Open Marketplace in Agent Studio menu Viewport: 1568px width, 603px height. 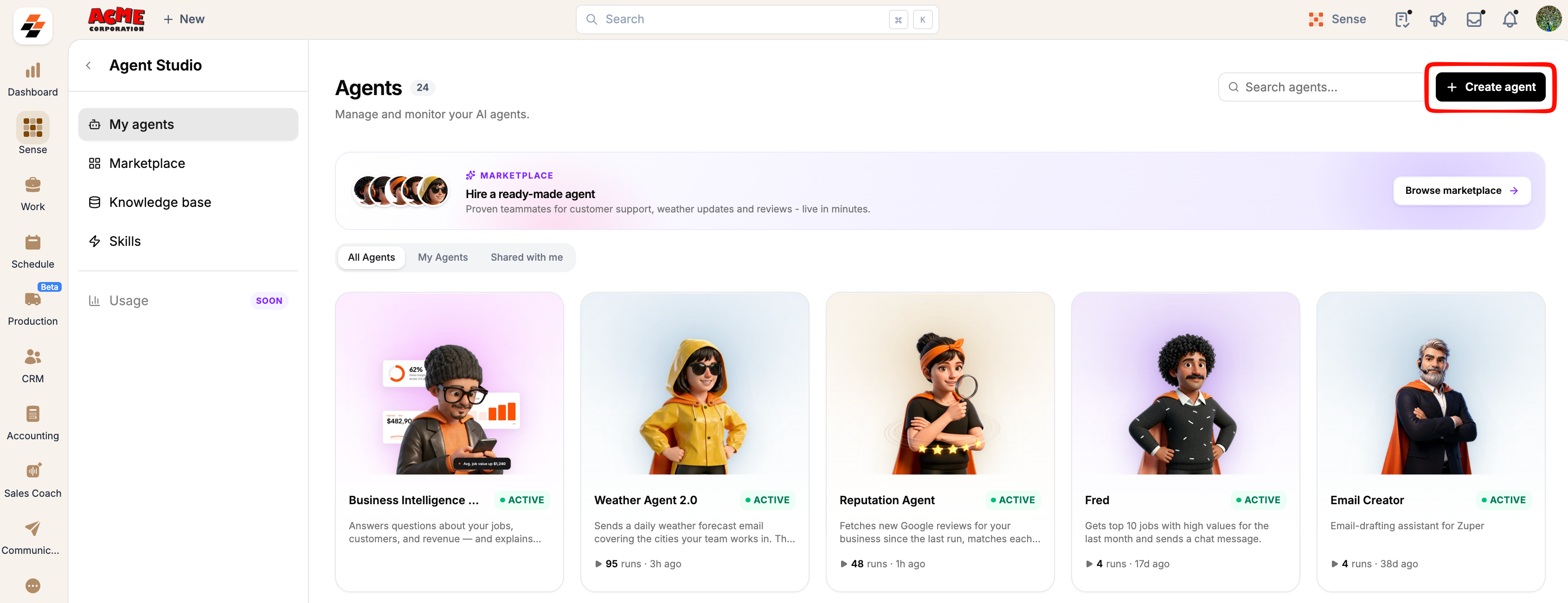click(x=188, y=163)
